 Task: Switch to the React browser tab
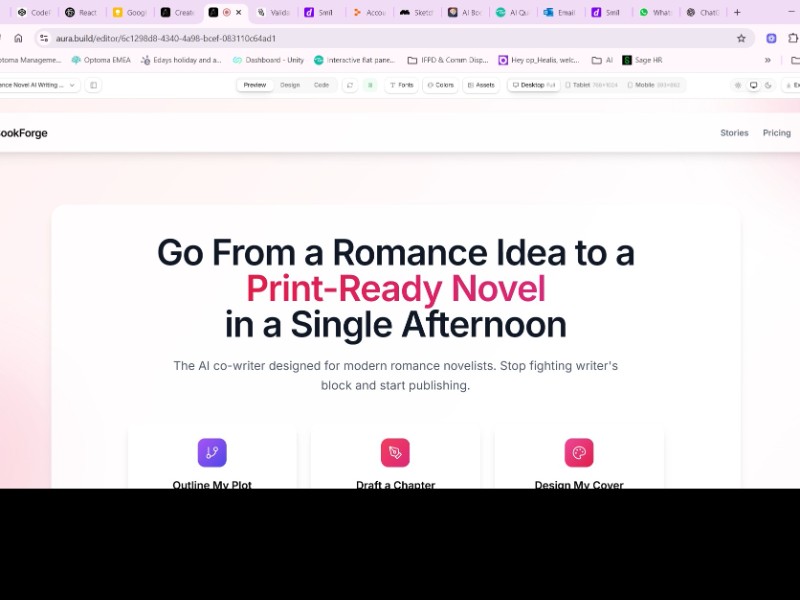click(81, 12)
